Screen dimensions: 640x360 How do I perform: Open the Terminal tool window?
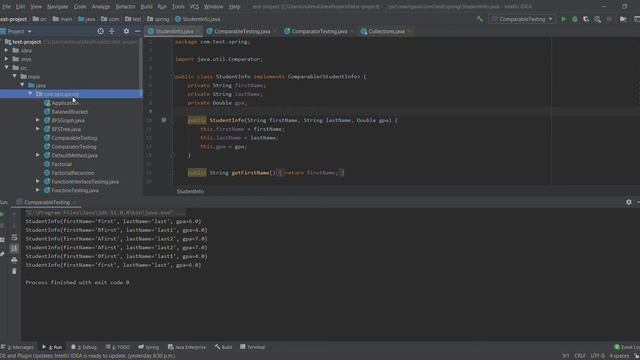tap(253, 347)
